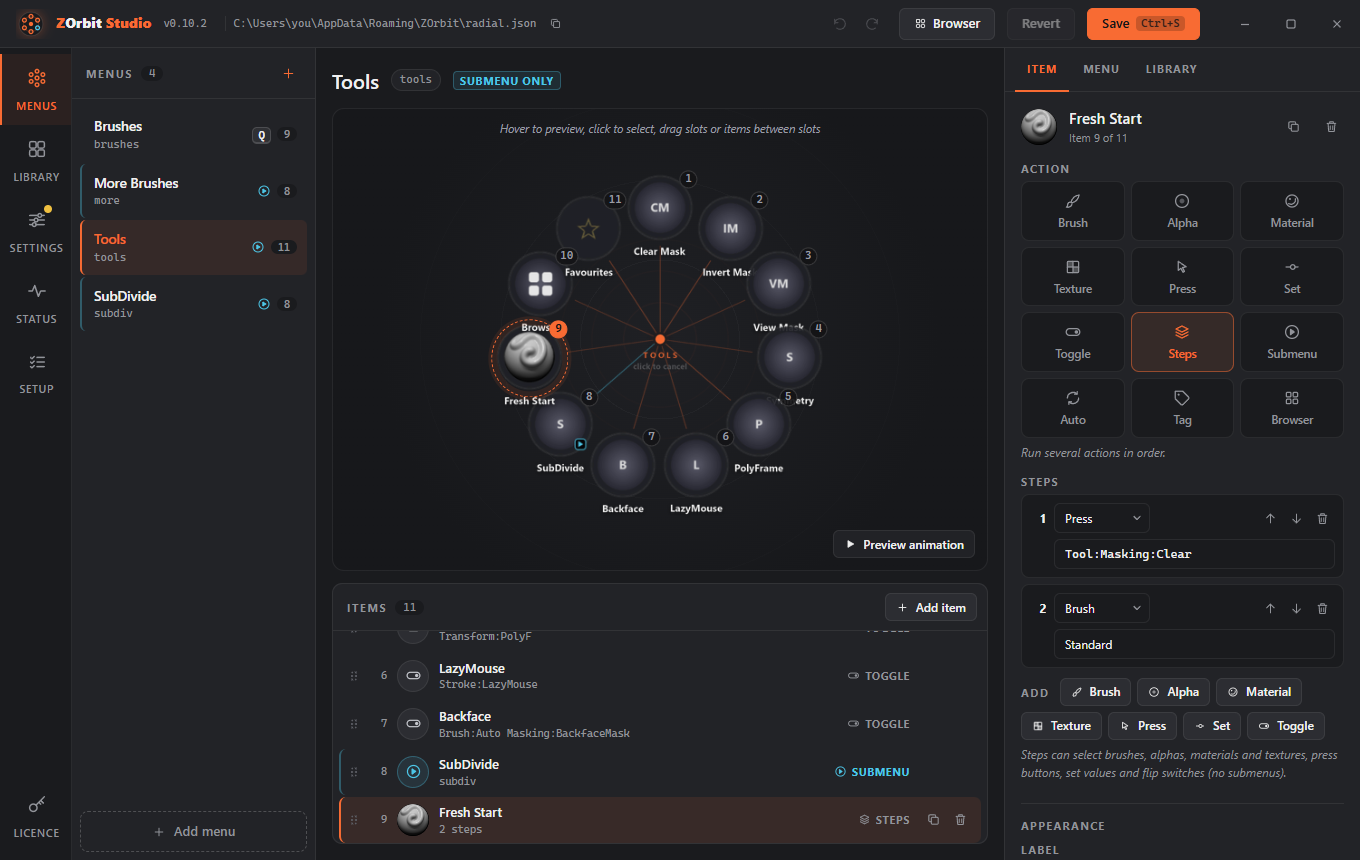Image resolution: width=1360 pixels, height=860 pixels.
Task: Click the Add menu button
Action: [193, 831]
